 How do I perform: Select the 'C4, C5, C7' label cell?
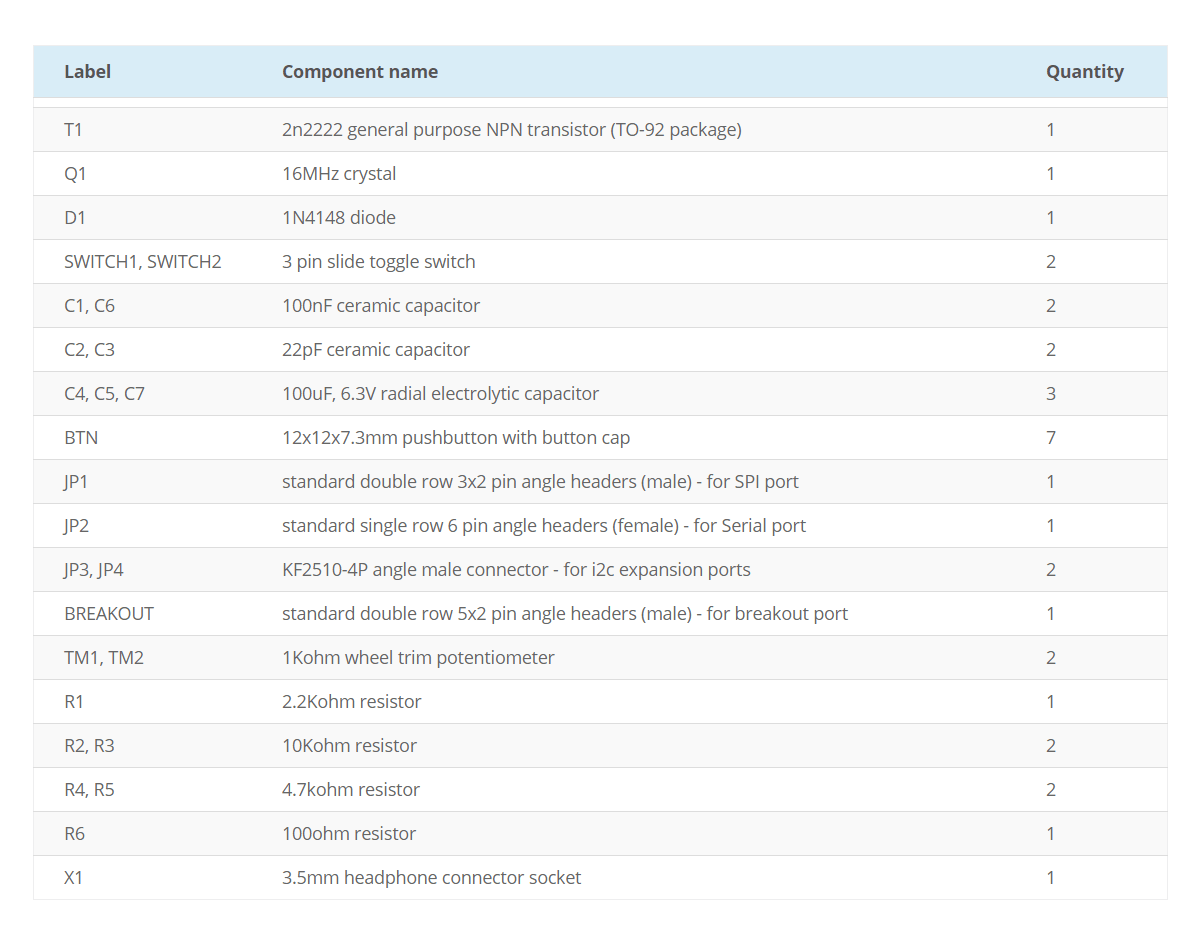(104, 393)
